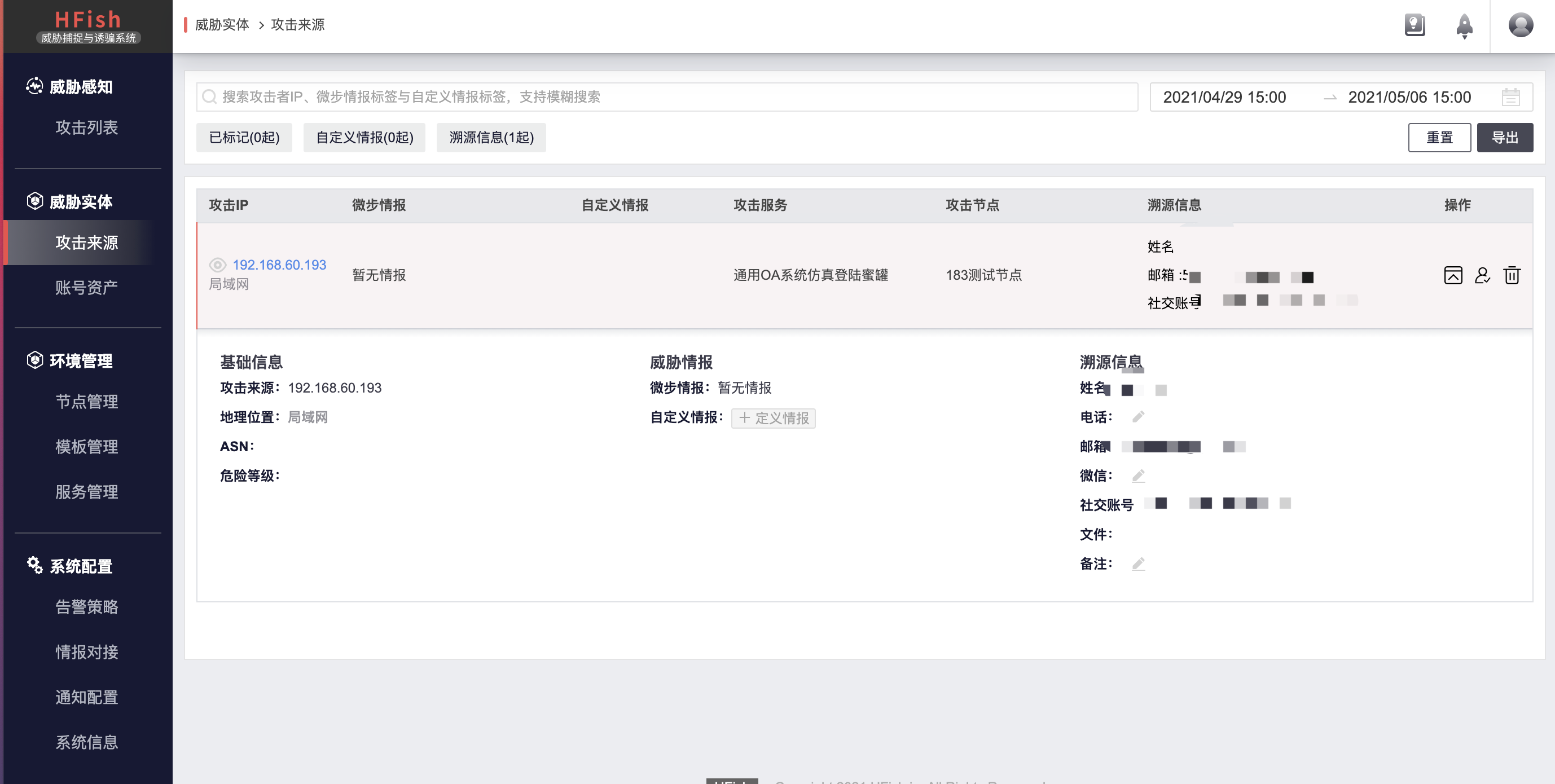Click the pencil icon next to 备注
Image resolution: width=1555 pixels, height=784 pixels.
coord(1138,563)
